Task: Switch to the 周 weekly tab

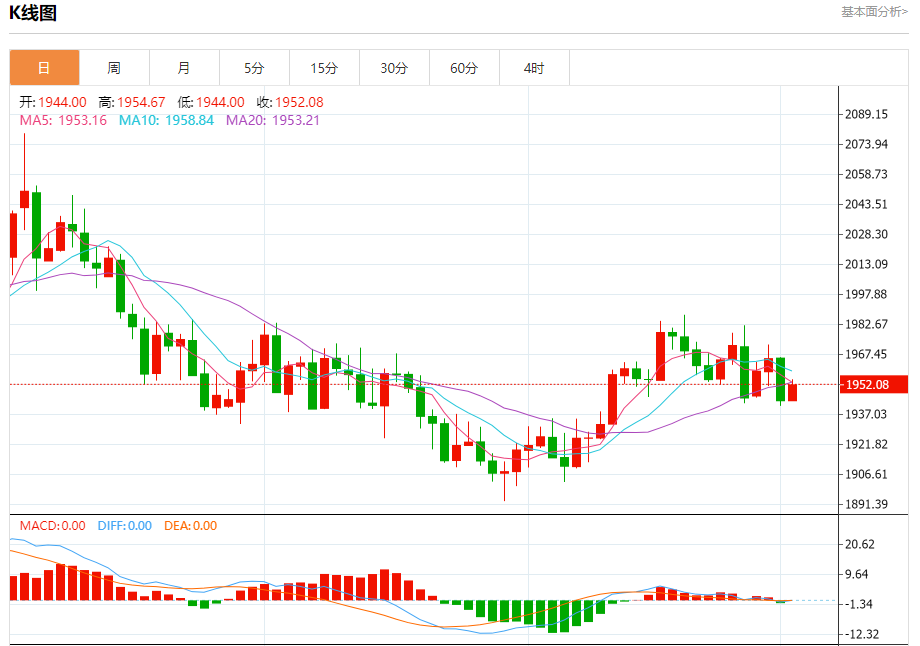Action: pyautogui.click(x=114, y=68)
